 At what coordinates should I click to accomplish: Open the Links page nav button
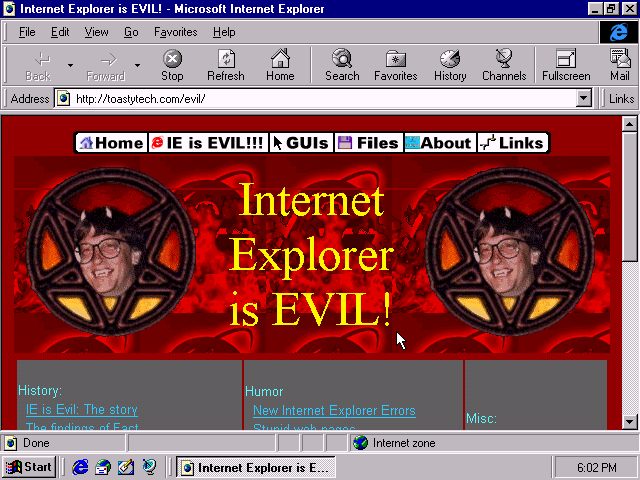pyautogui.click(x=512, y=143)
